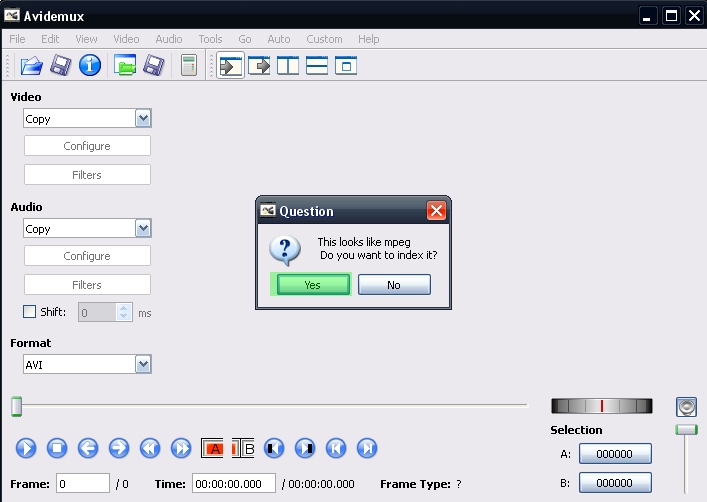Image resolution: width=707 pixels, height=502 pixels.
Task: Select the side-by-side preview icon
Action: pyautogui.click(x=288, y=66)
